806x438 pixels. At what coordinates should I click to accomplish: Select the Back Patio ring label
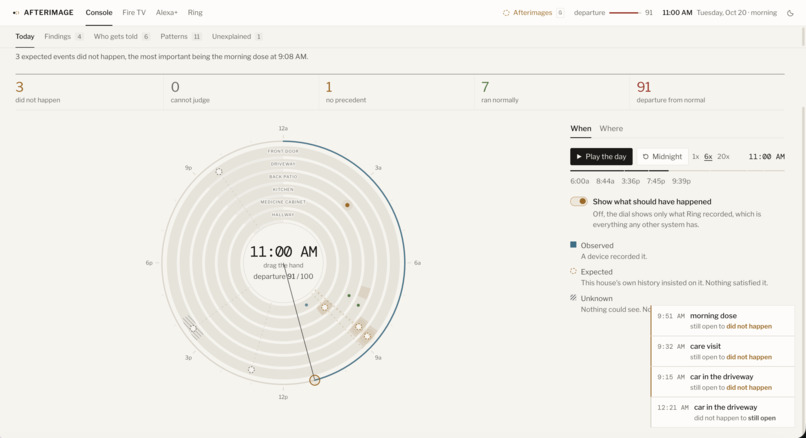coord(283,176)
